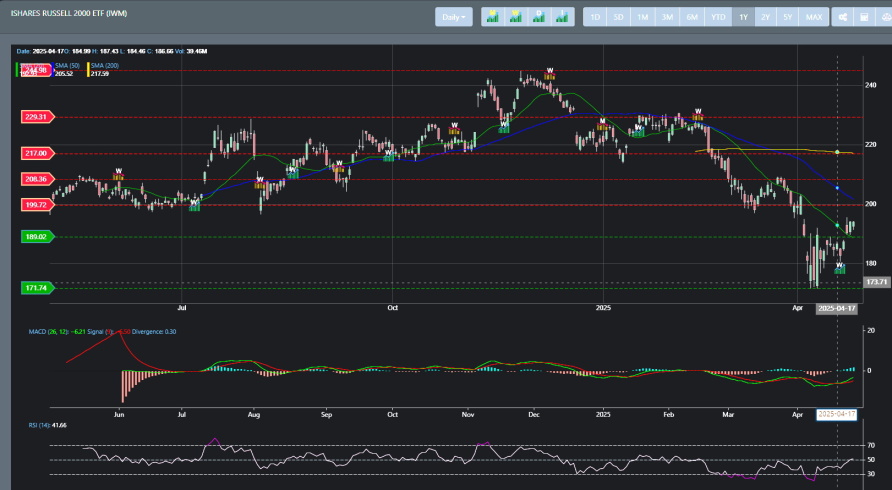
Task: Switch chart range to 3M
Action: pyautogui.click(x=667, y=17)
